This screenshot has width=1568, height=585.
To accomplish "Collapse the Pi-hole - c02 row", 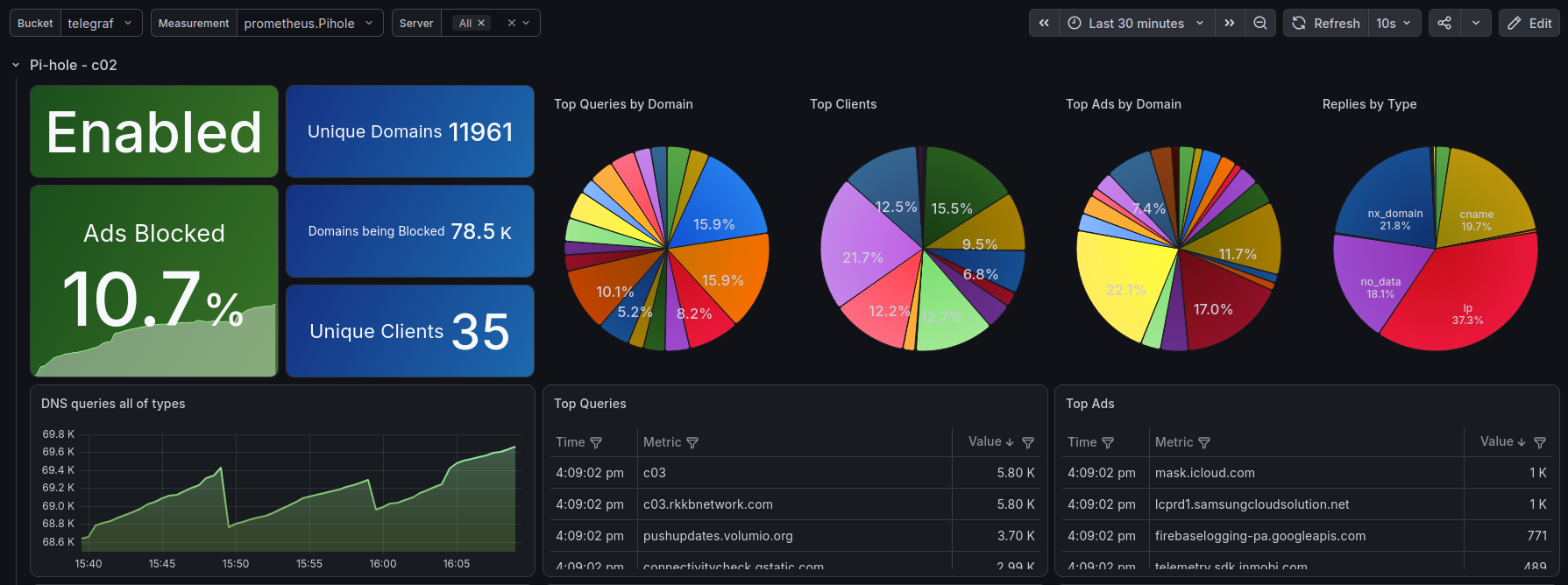I will pyautogui.click(x=16, y=65).
